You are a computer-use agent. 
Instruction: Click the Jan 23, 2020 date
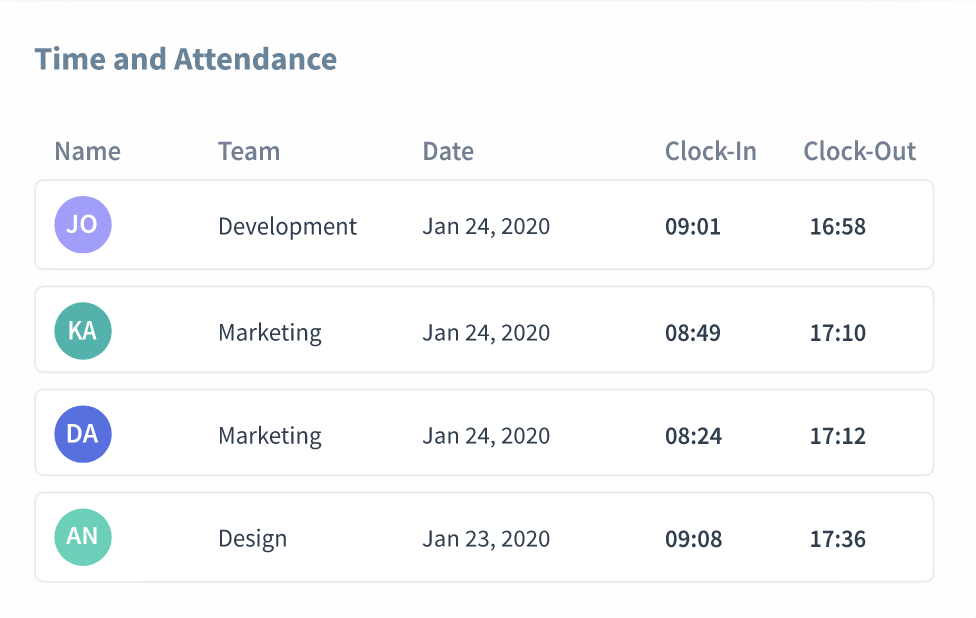click(486, 539)
